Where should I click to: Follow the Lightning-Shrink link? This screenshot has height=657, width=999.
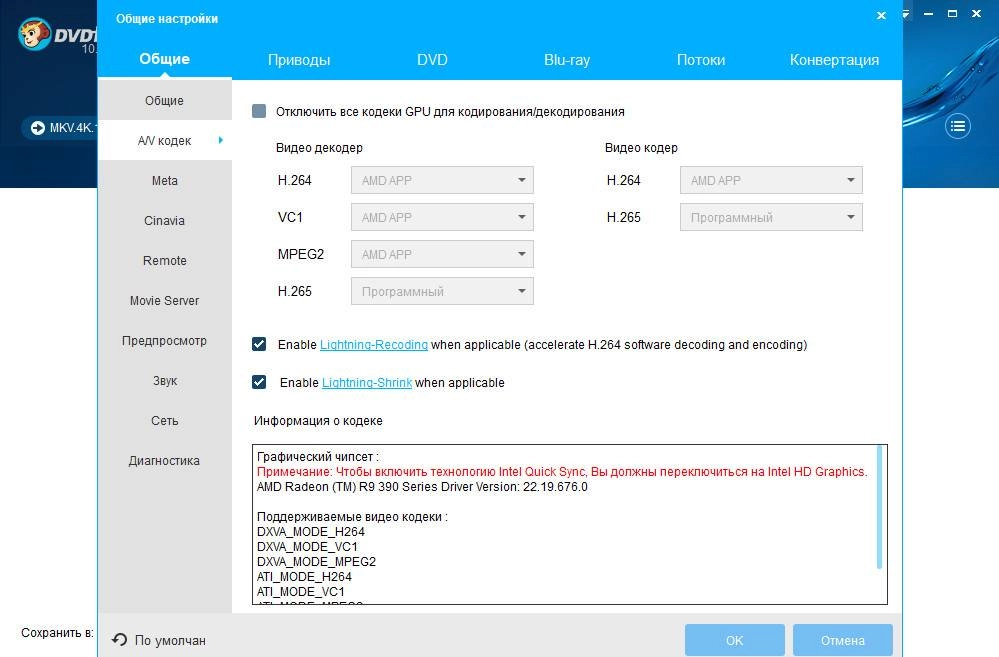pos(367,383)
